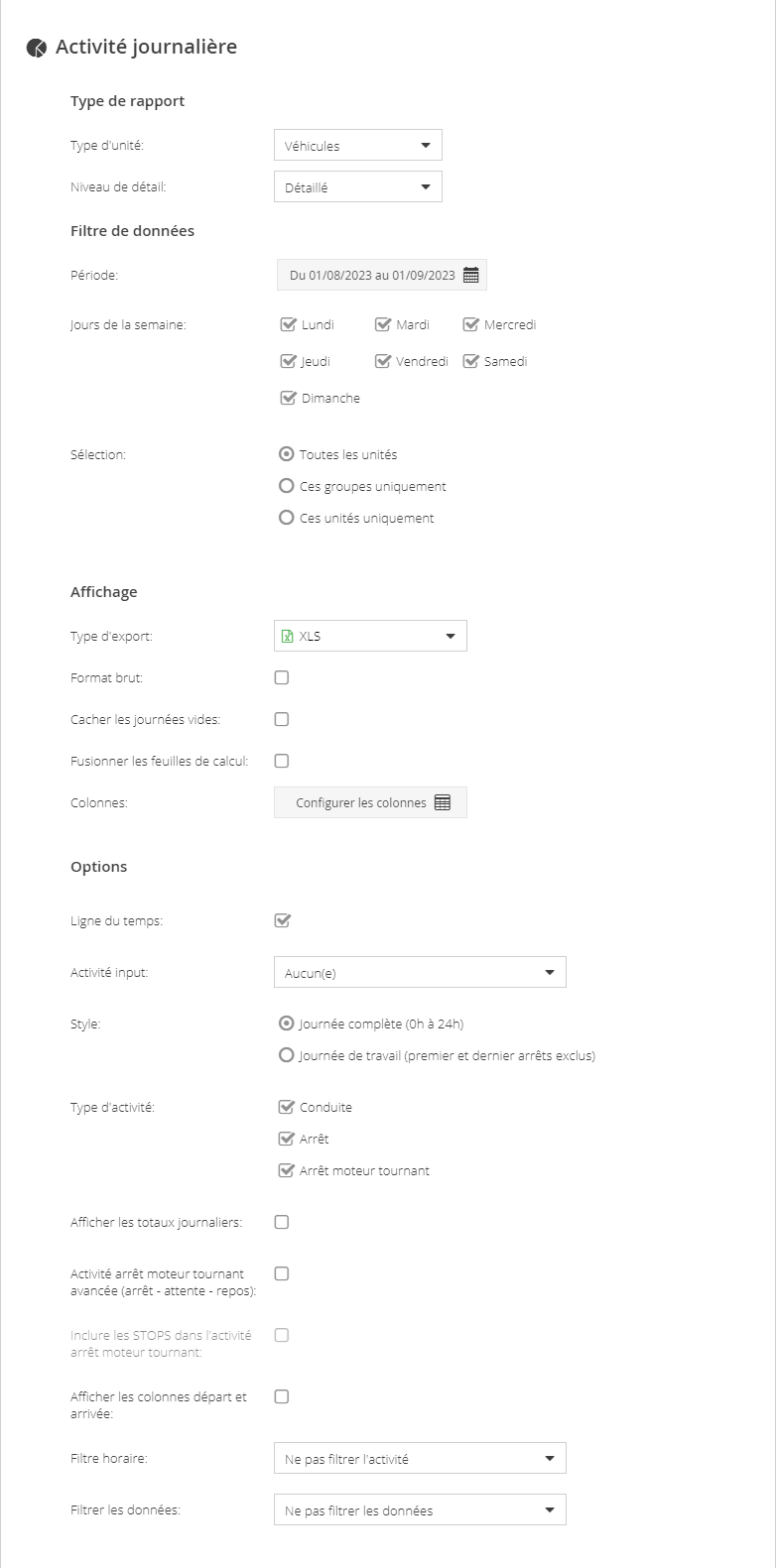
Task: Open the Type d'export dropdown arrow
Action: tap(450, 636)
